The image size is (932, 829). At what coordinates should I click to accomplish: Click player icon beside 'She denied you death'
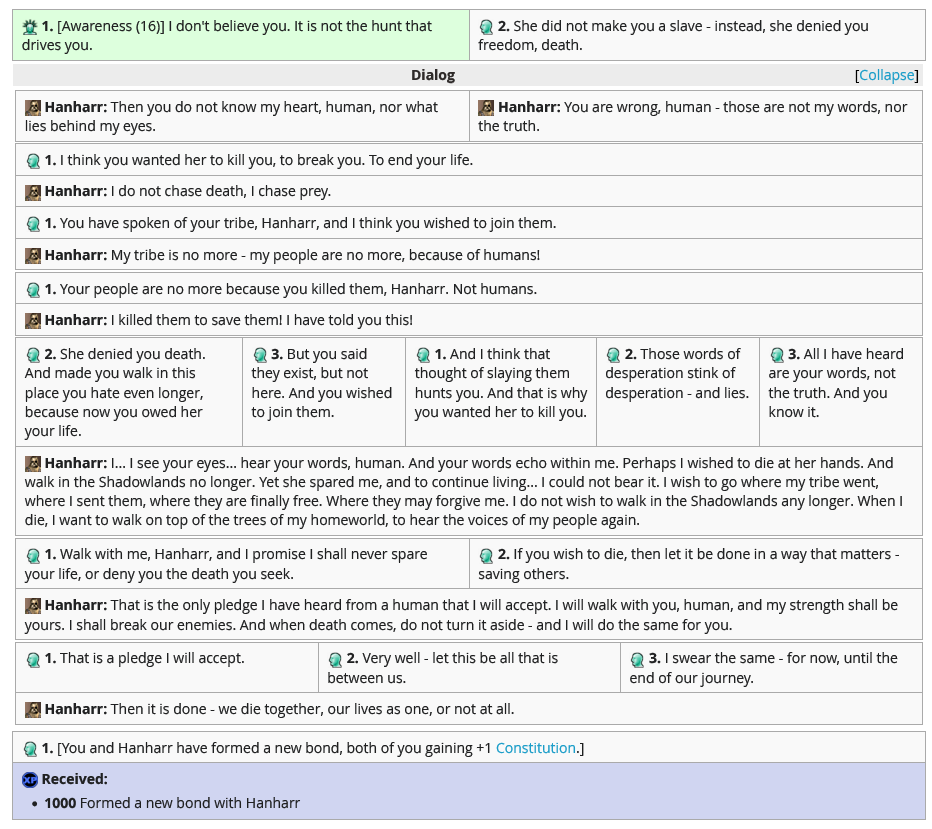coord(33,355)
